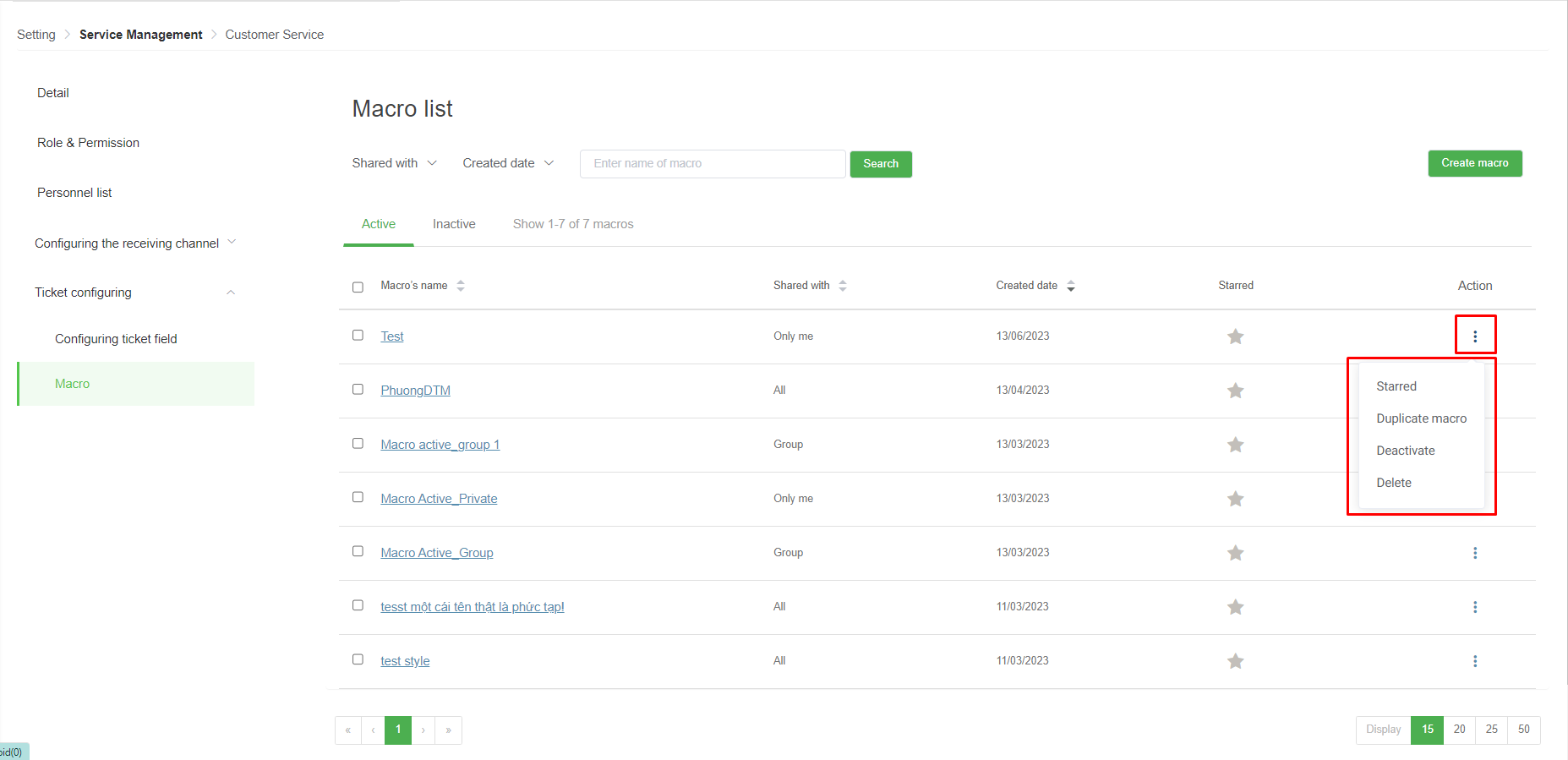Open the Macro active_group 1 link
The width and height of the screenshot is (1568, 760).
point(440,445)
